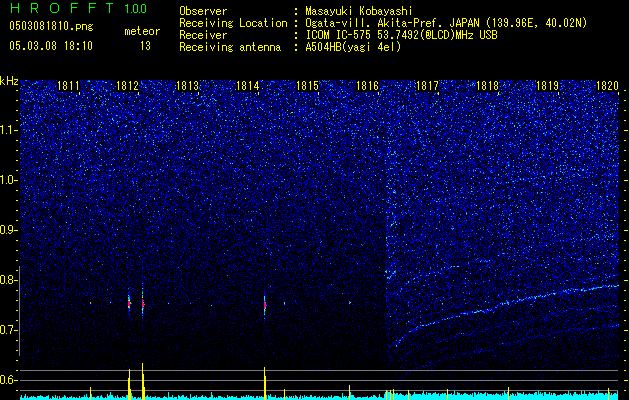This screenshot has height=400, width=629.
Task: Click the 0.9 kHz axis label
Action: [9, 230]
